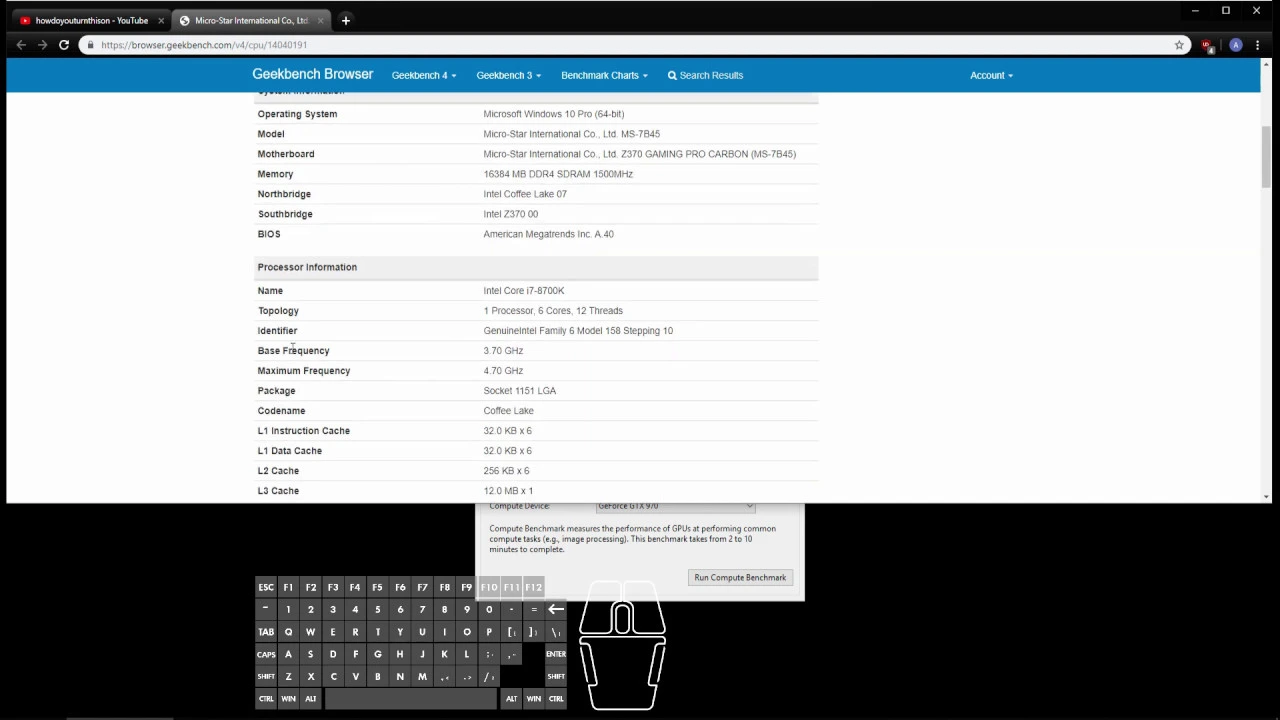This screenshot has width=1280, height=720.
Task: Click 'Micro-Star International Co., Ltd. MS-7B45' model value
Action: 571,134
